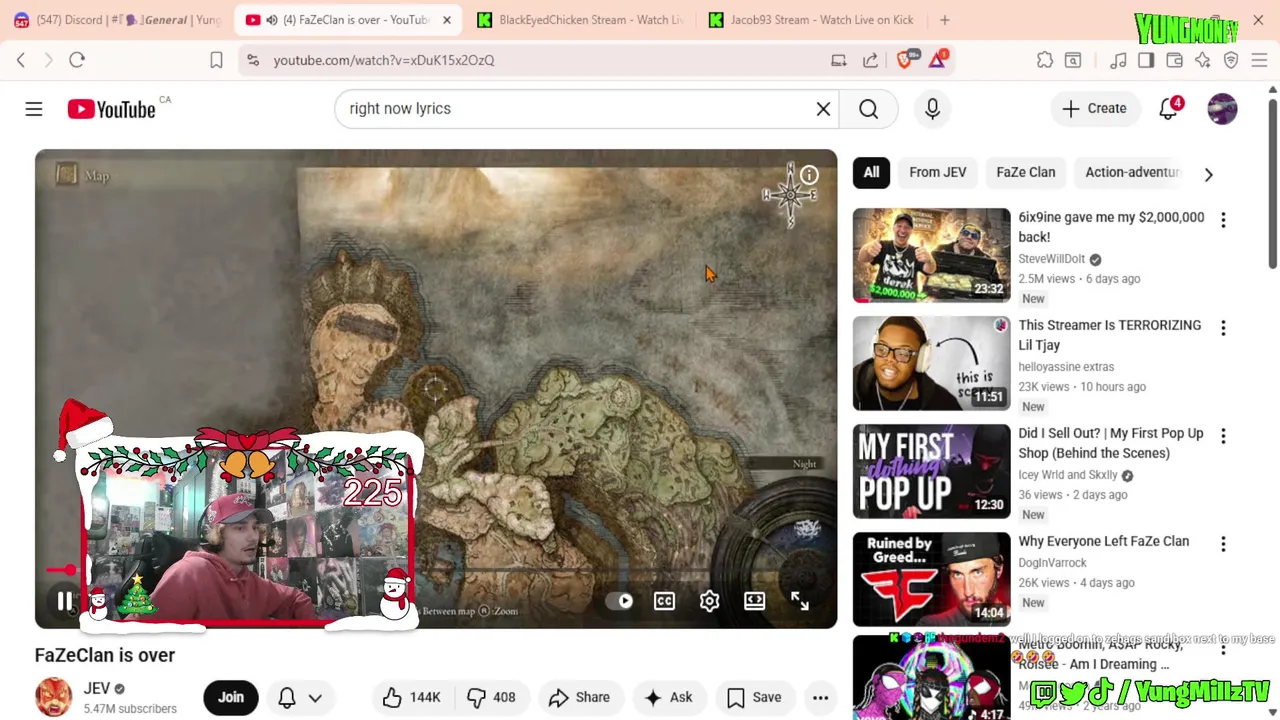Open Streamer TERRORIZING Lil Tjay thumbnail
Viewport: 1280px width, 720px height.
[931, 363]
